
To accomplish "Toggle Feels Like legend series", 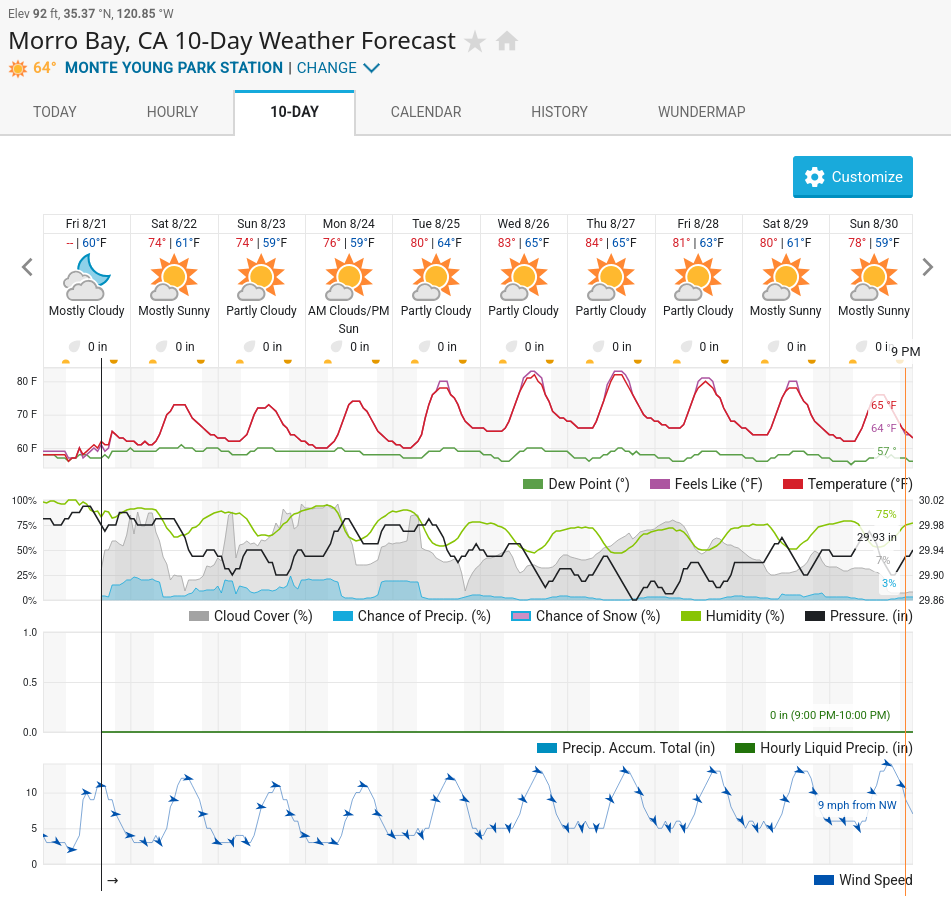I will pyautogui.click(x=706, y=484).
